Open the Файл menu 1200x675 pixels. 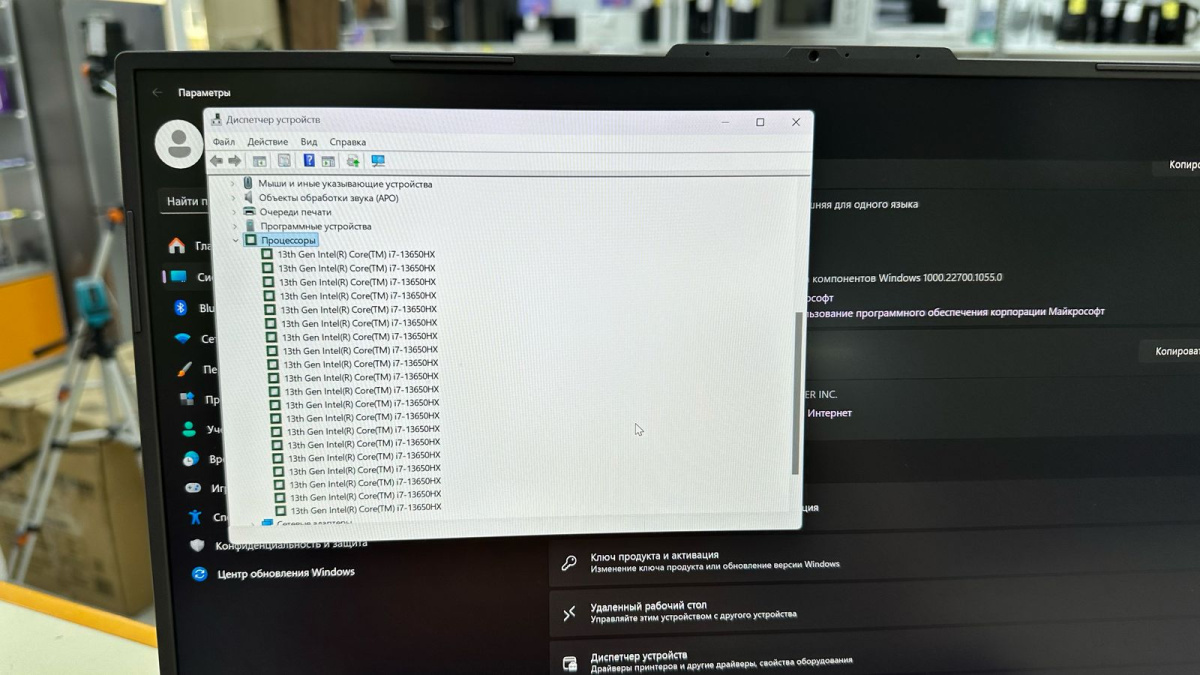[223, 142]
